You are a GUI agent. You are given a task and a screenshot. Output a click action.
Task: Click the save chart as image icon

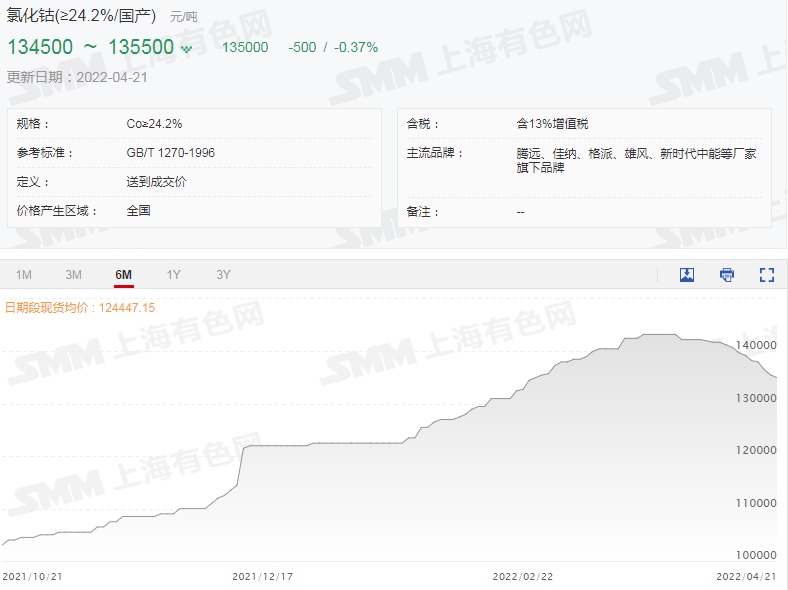click(x=687, y=275)
